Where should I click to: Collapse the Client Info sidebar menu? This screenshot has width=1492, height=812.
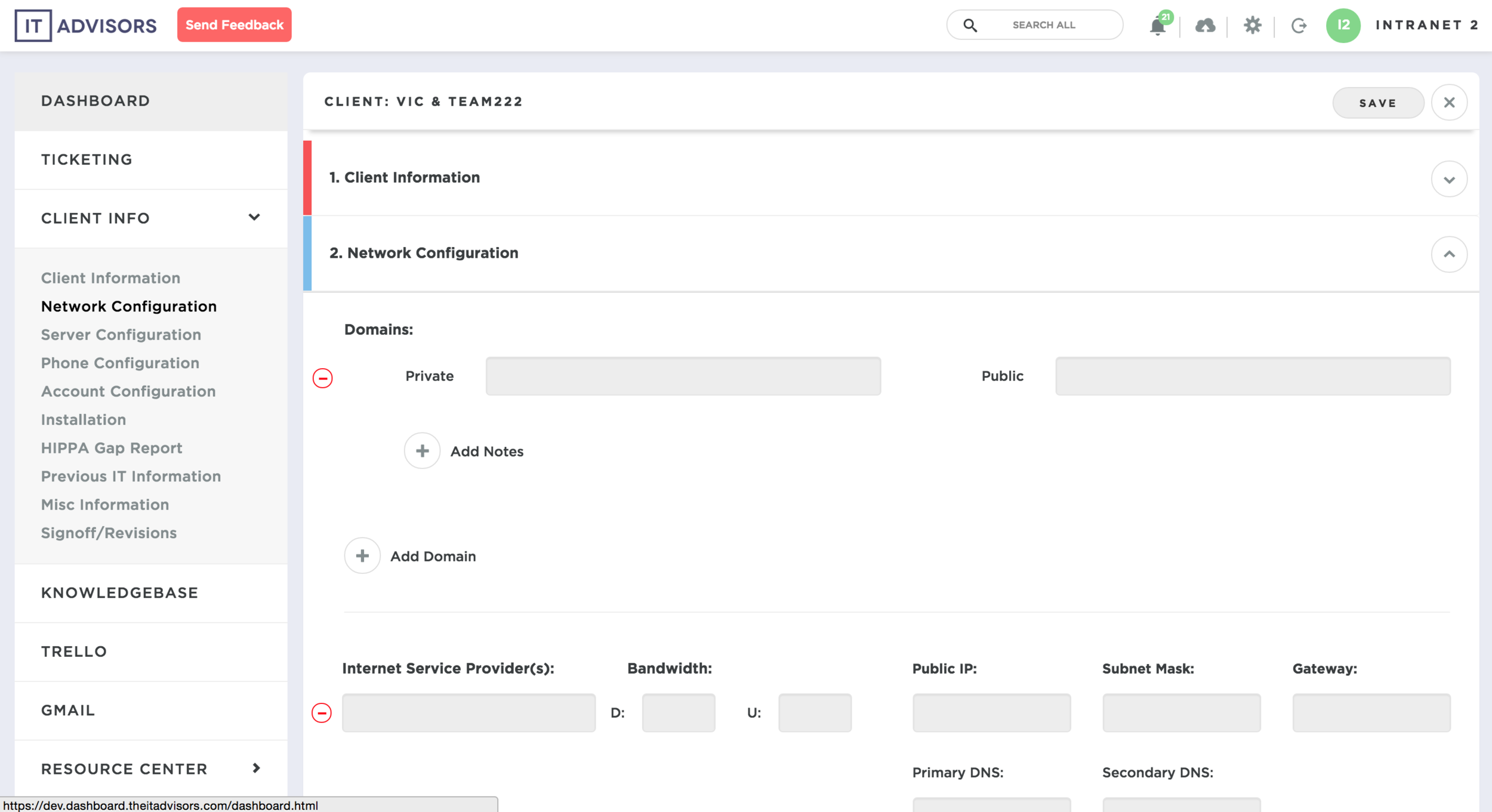point(254,217)
